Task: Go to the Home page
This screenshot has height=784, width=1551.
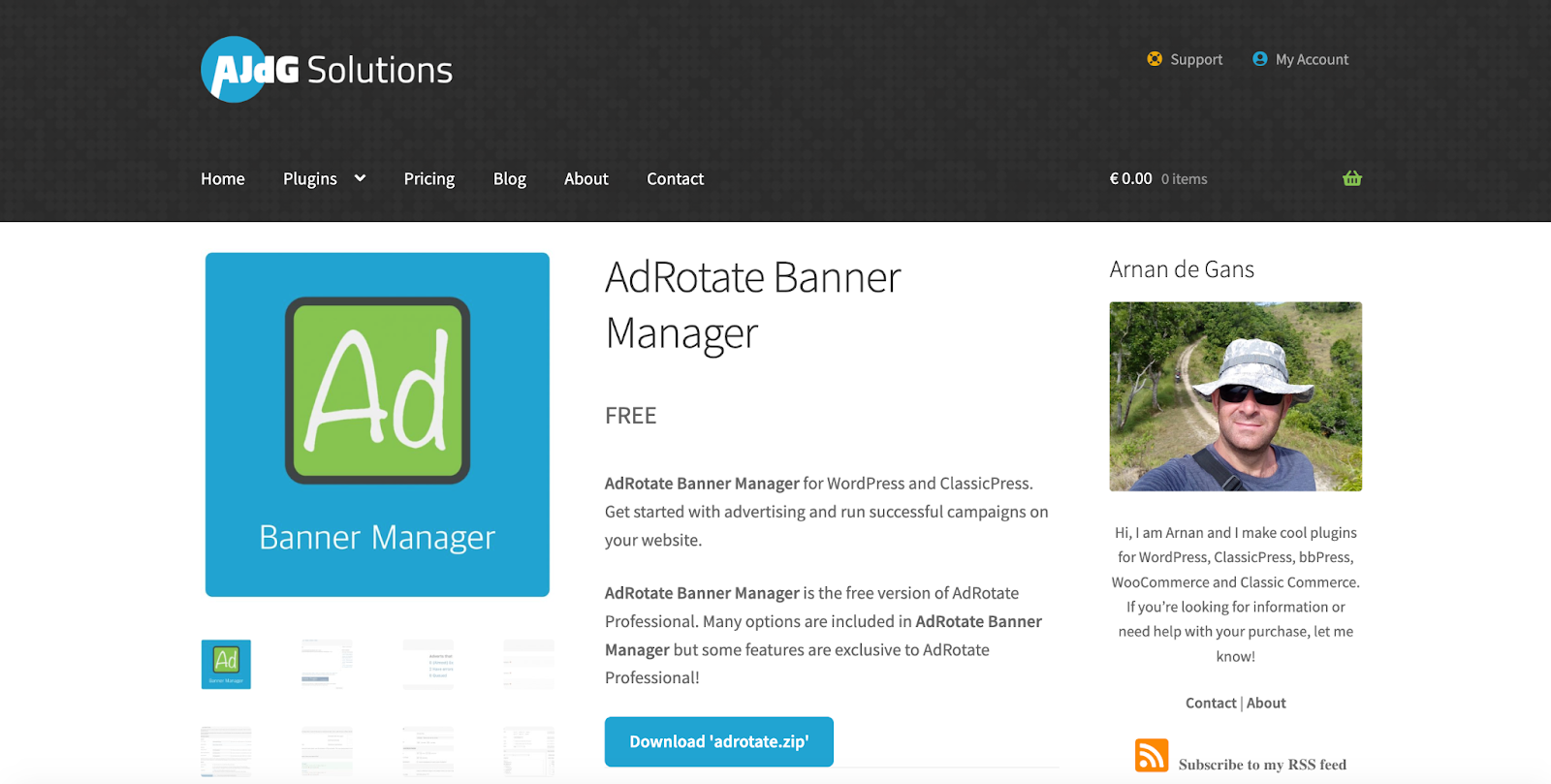Action: (x=223, y=178)
